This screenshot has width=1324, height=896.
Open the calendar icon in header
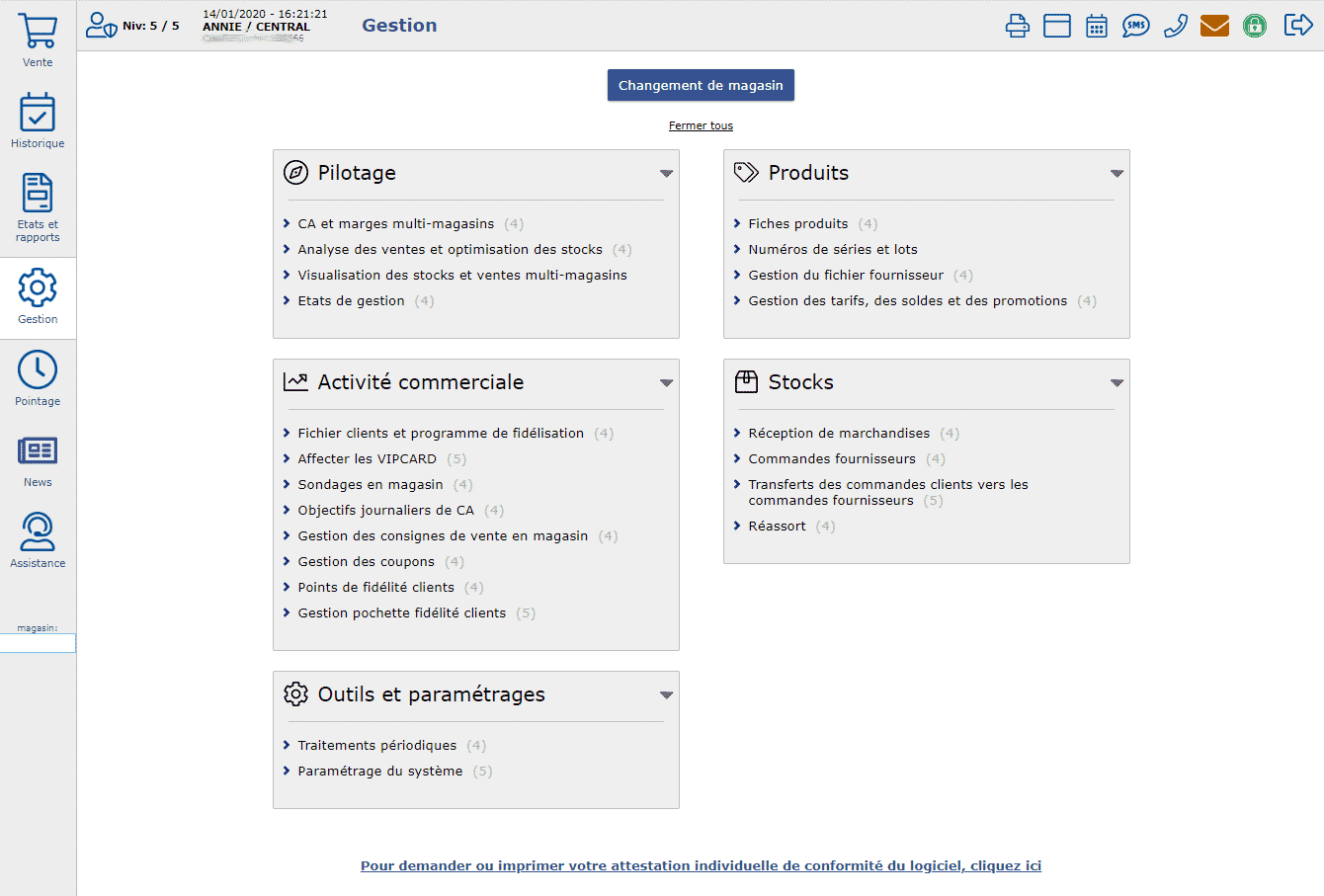pos(1097,26)
